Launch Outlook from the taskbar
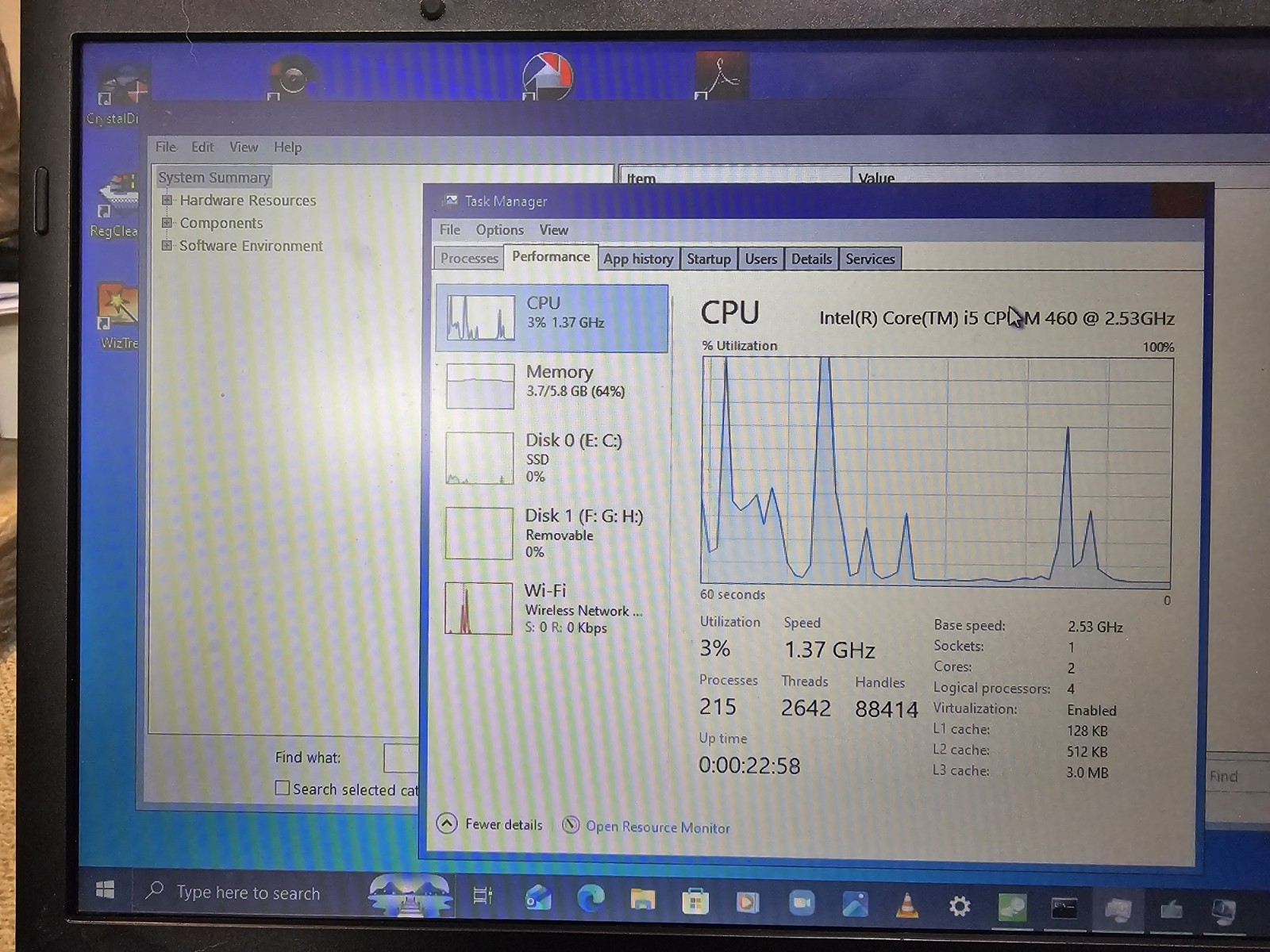Viewport: 1270px width, 952px height. [x=537, y=898]
